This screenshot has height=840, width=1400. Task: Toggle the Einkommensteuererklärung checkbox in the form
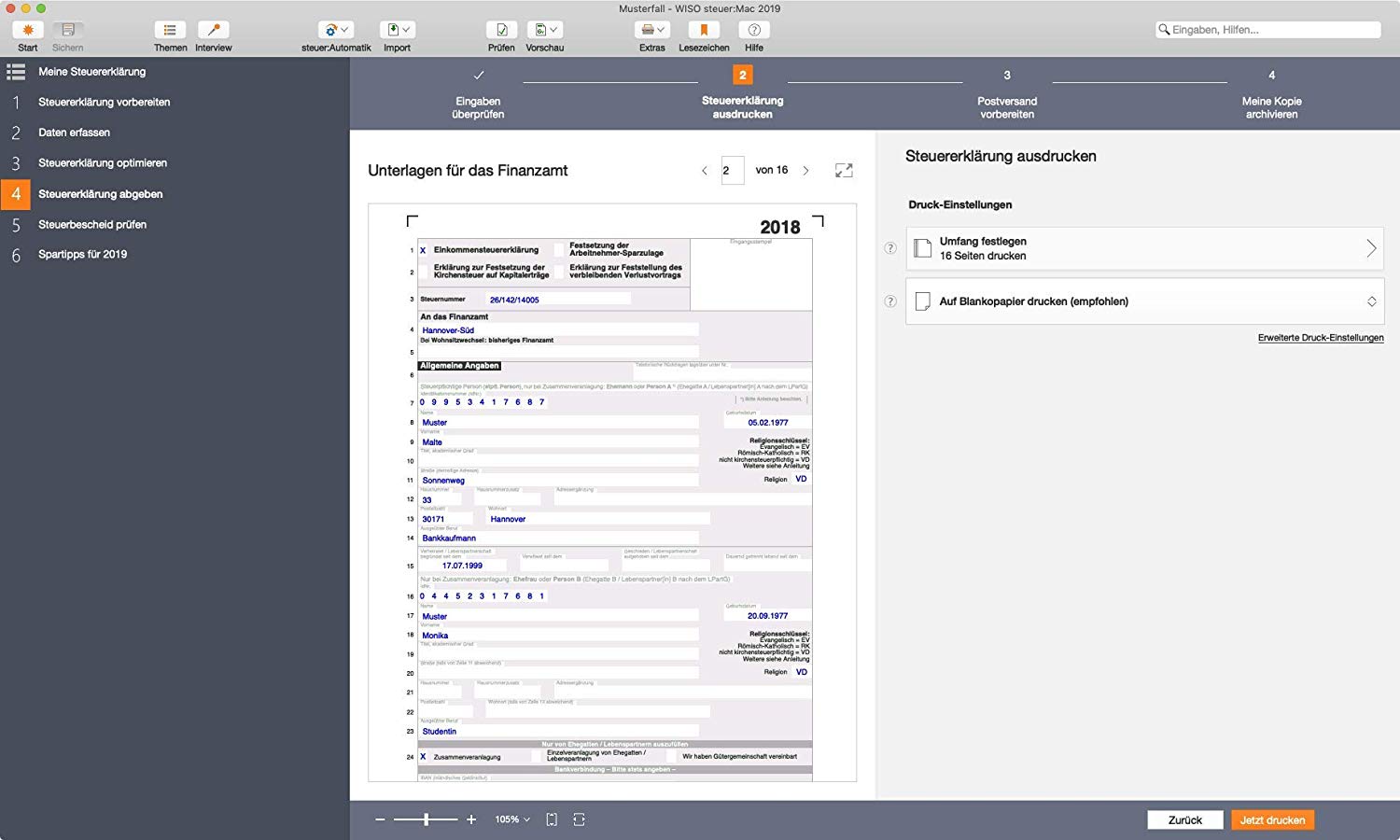coord(423,250)
